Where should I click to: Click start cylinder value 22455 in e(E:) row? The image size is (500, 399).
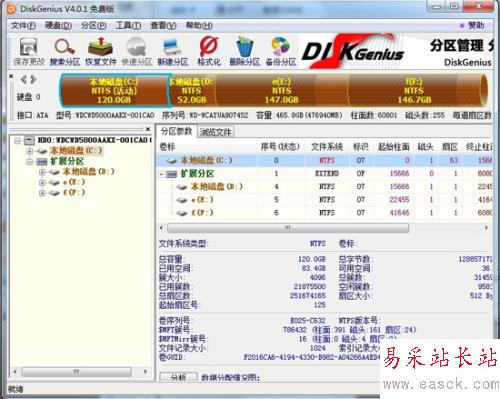tap(399, 200)
